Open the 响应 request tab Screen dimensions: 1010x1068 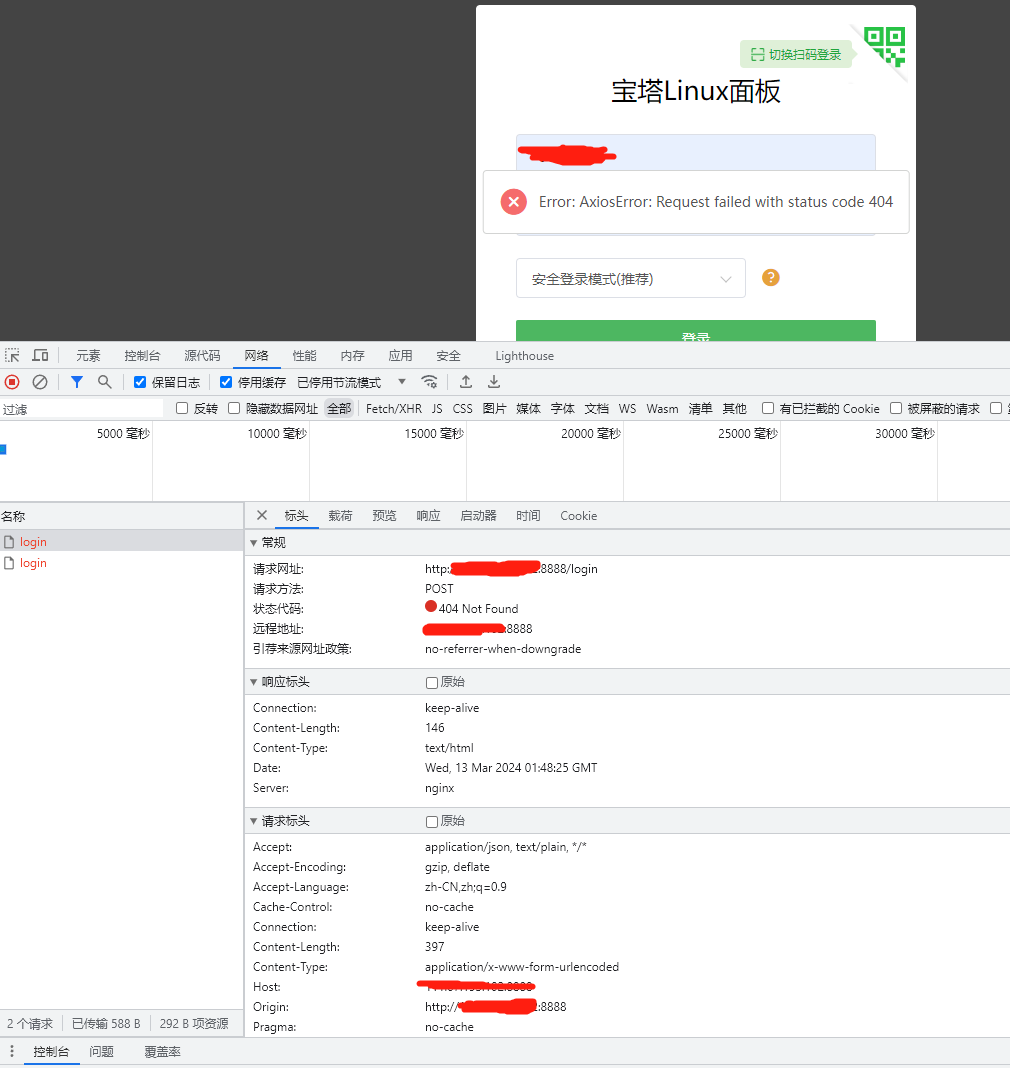[428, 516]
